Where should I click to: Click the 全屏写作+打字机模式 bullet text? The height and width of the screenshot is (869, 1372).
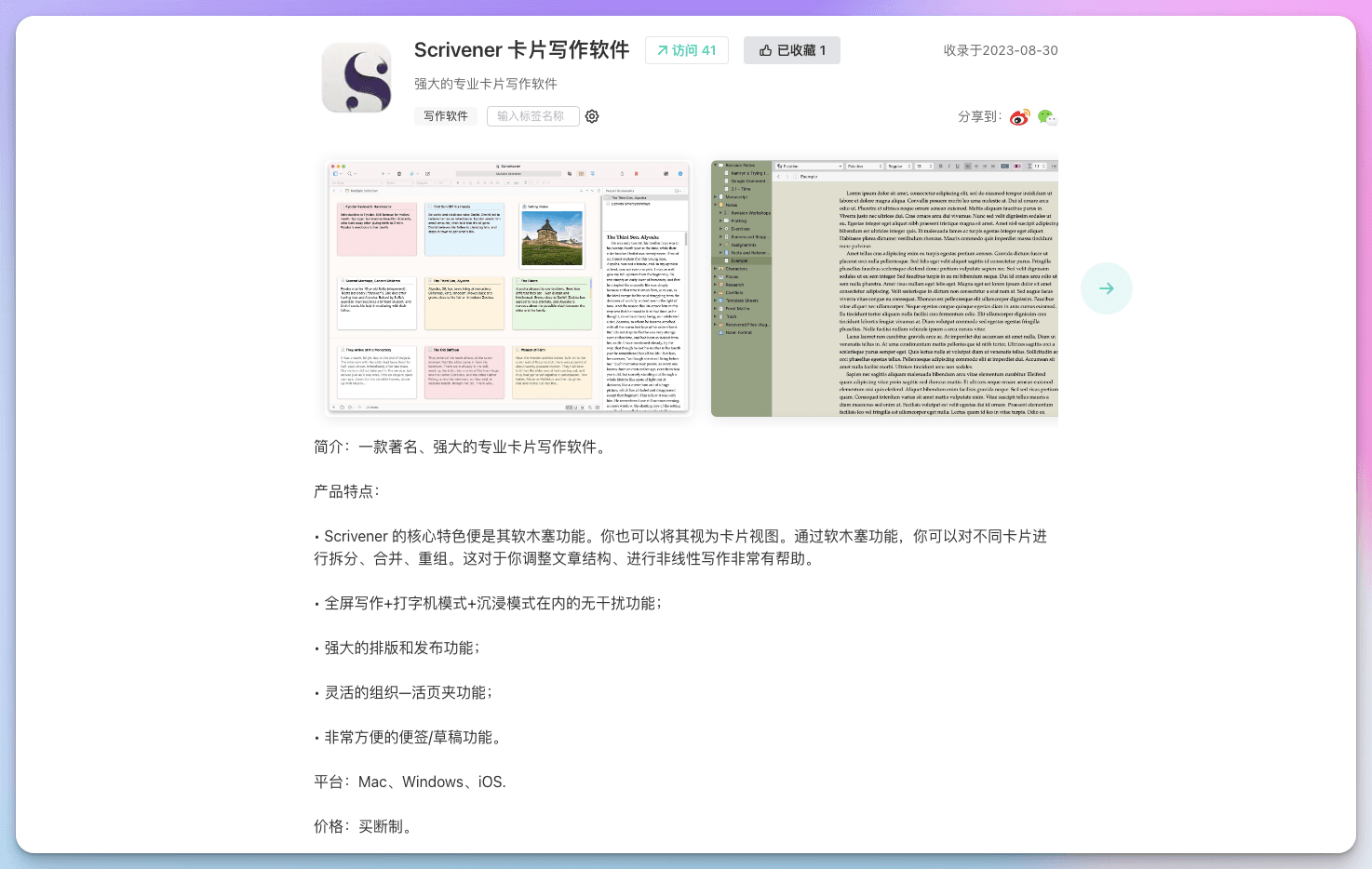coord(488,603)
